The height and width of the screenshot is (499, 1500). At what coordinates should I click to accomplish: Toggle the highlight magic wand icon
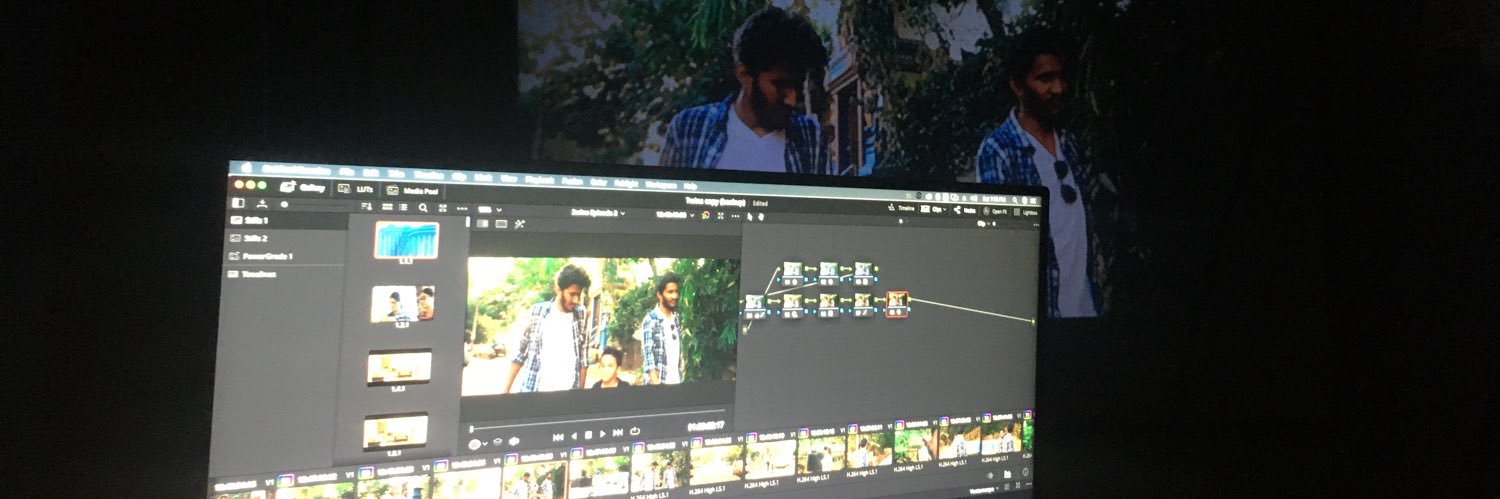click(x=519, y=224)
